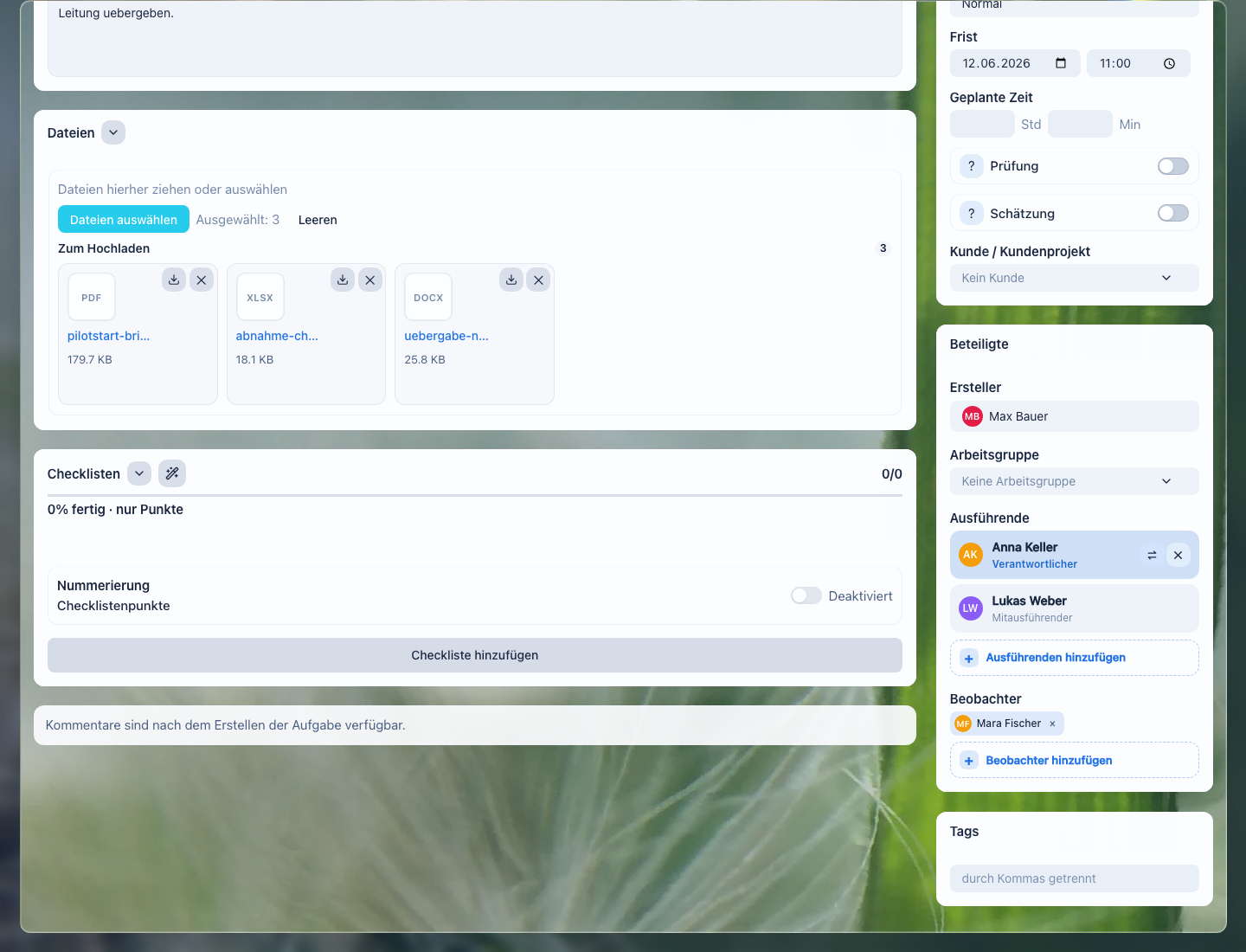Collapse the Dateien section chevron
The image size is (1246, 952).
point(113,132)
